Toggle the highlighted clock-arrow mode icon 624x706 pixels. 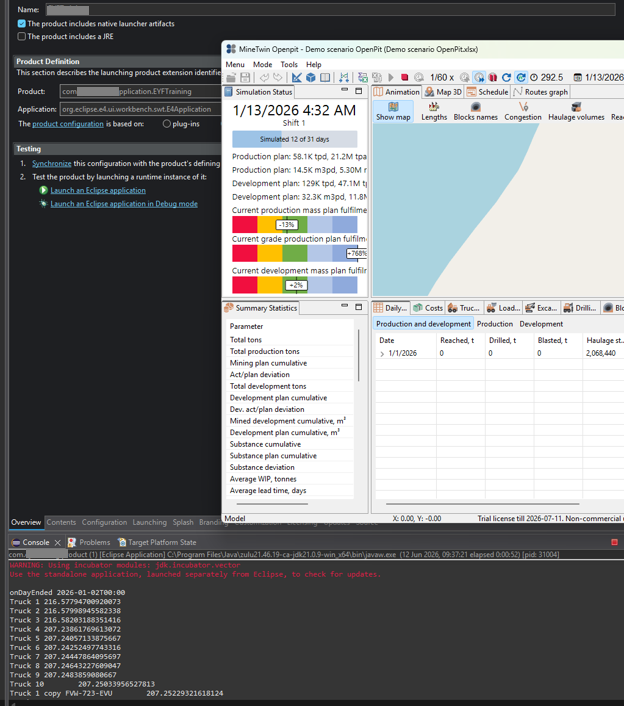point(479,77)
